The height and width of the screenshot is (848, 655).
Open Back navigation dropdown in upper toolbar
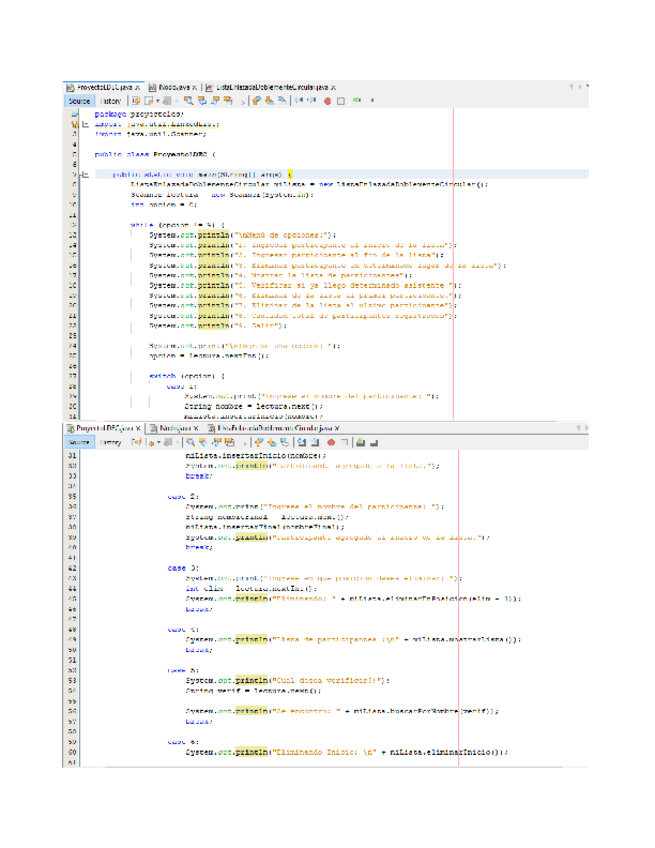pos(156,101)
